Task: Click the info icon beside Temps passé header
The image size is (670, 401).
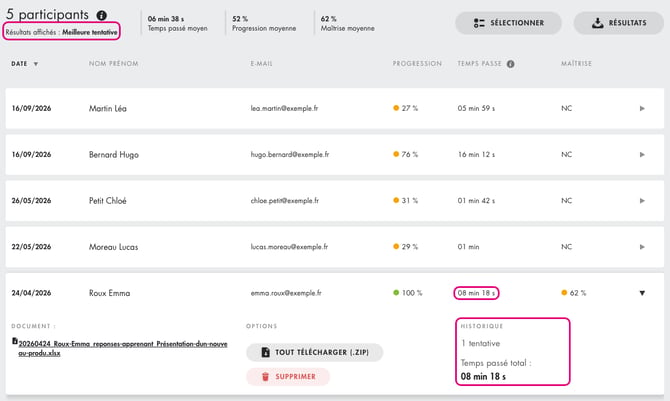Action: pos(511,64)
